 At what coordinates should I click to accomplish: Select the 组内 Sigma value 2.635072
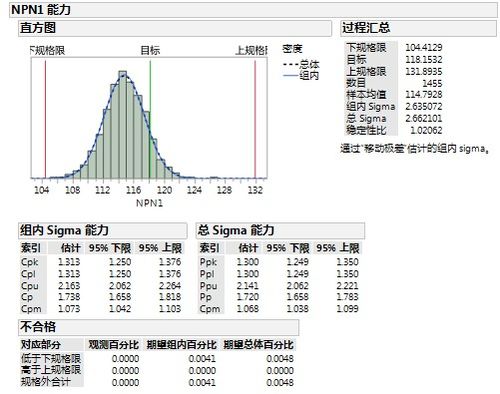pos(424,107)
